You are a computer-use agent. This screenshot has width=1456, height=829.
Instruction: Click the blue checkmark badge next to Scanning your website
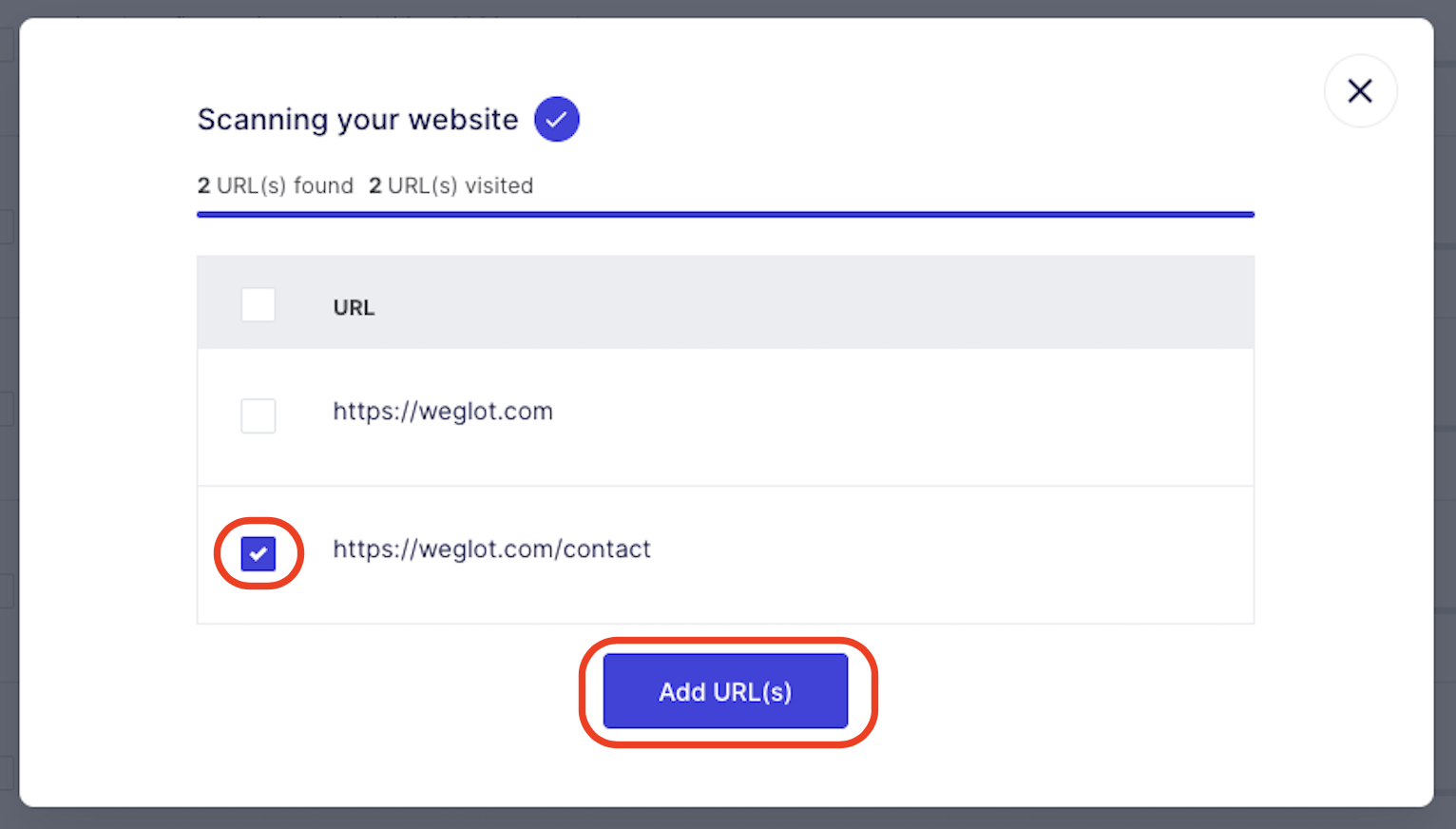pyautogui.click(x=556, y=119)
